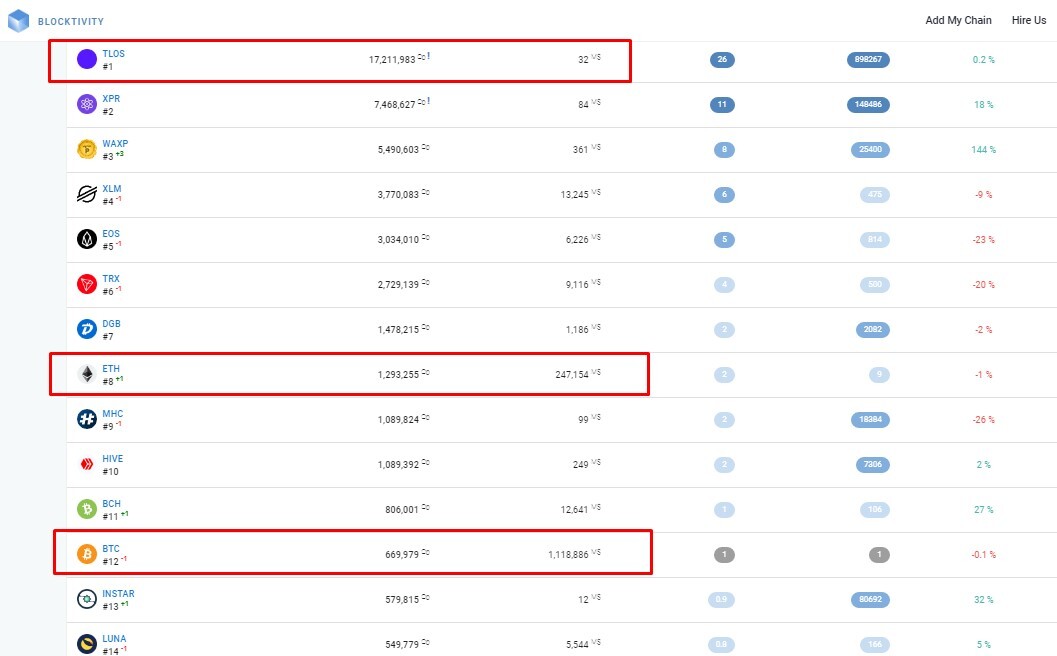This screenshot has width=1057, height=656.
Task: Click the INSTAR coin icon
Action: [87, 599]
